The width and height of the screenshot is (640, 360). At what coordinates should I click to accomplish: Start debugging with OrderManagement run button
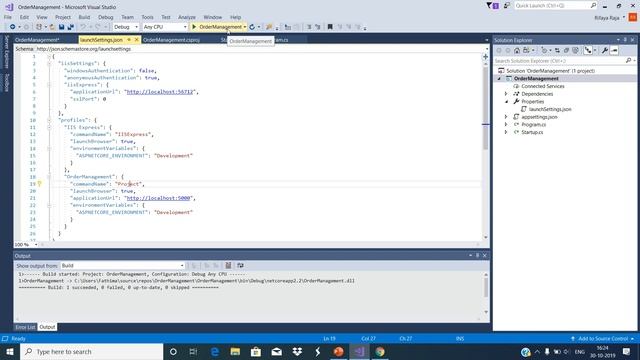click(217, 27)
